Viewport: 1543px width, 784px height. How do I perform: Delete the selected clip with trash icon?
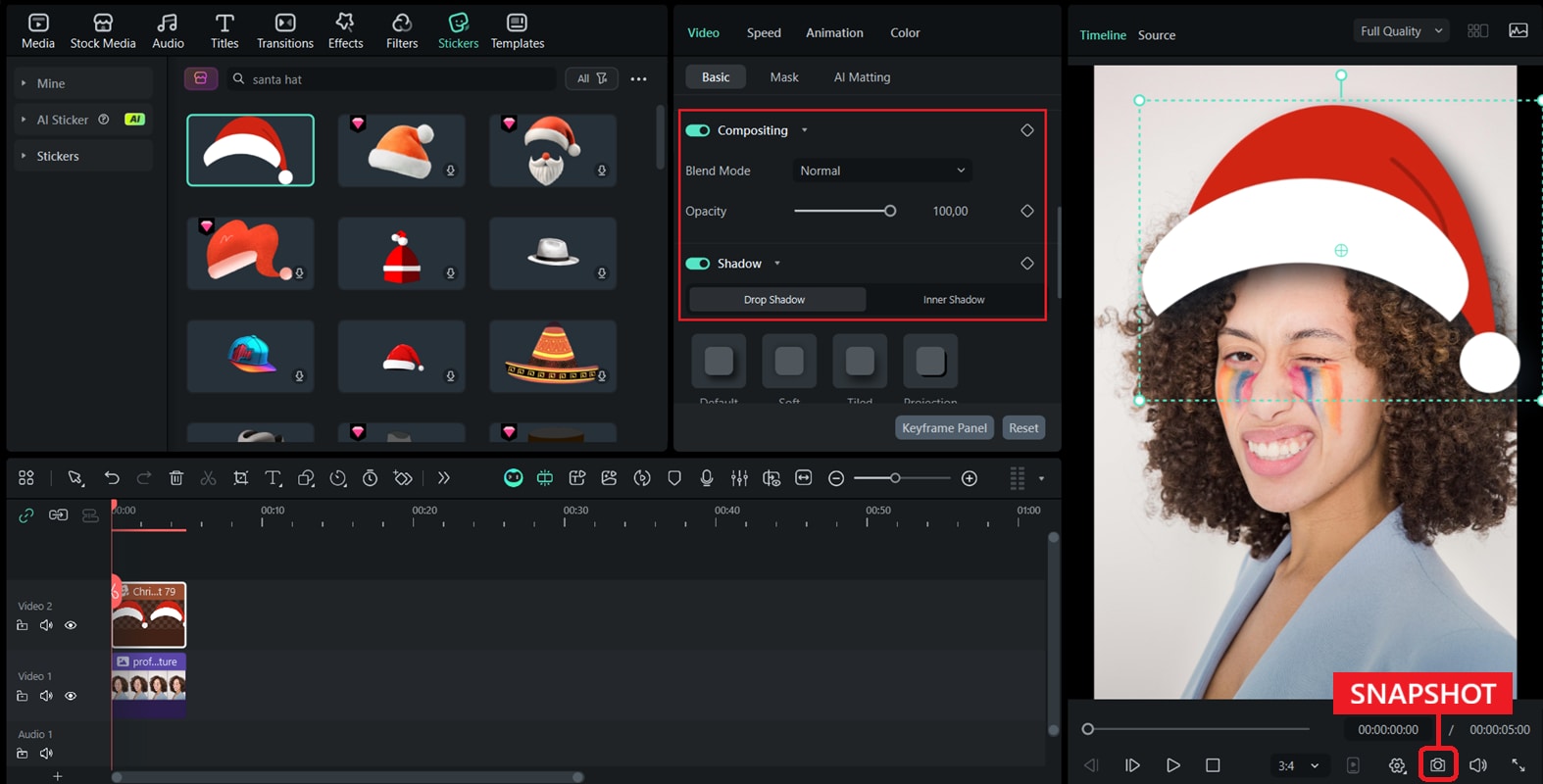click(176, 477)
